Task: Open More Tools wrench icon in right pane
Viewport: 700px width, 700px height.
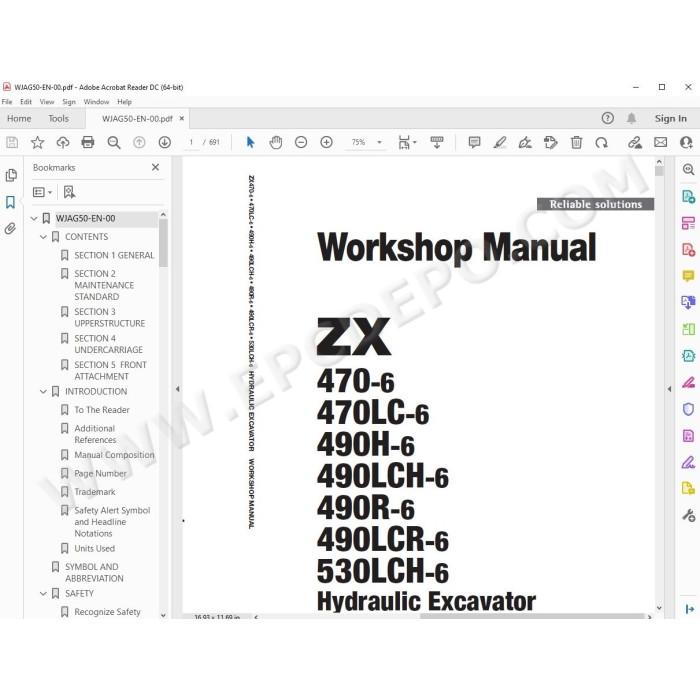Action: coord(688,516)
